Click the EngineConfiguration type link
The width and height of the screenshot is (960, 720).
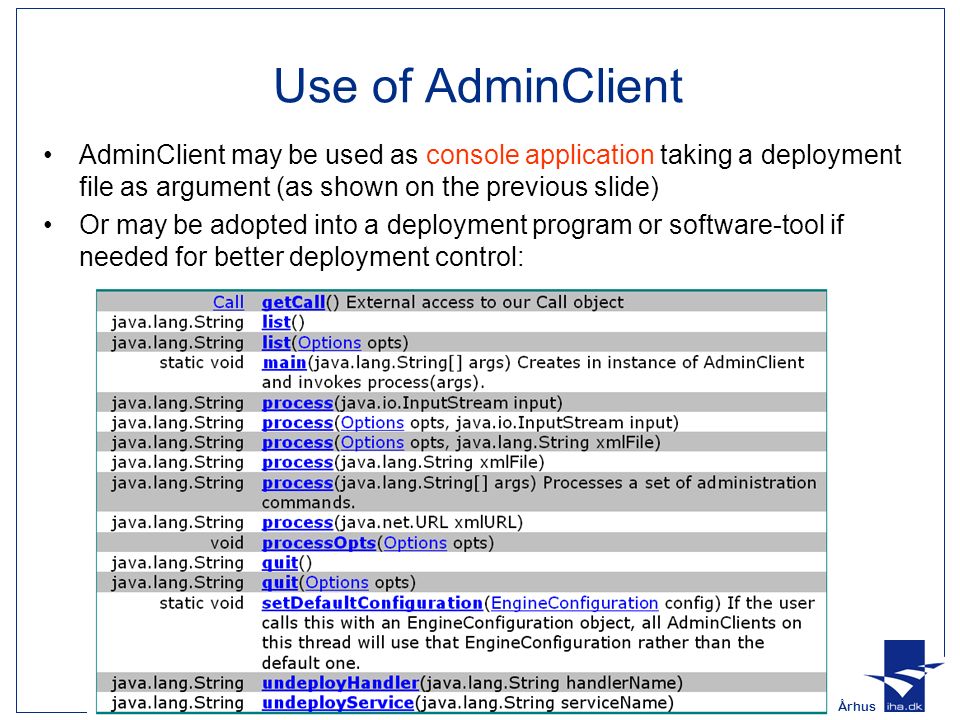click(574, 603)
